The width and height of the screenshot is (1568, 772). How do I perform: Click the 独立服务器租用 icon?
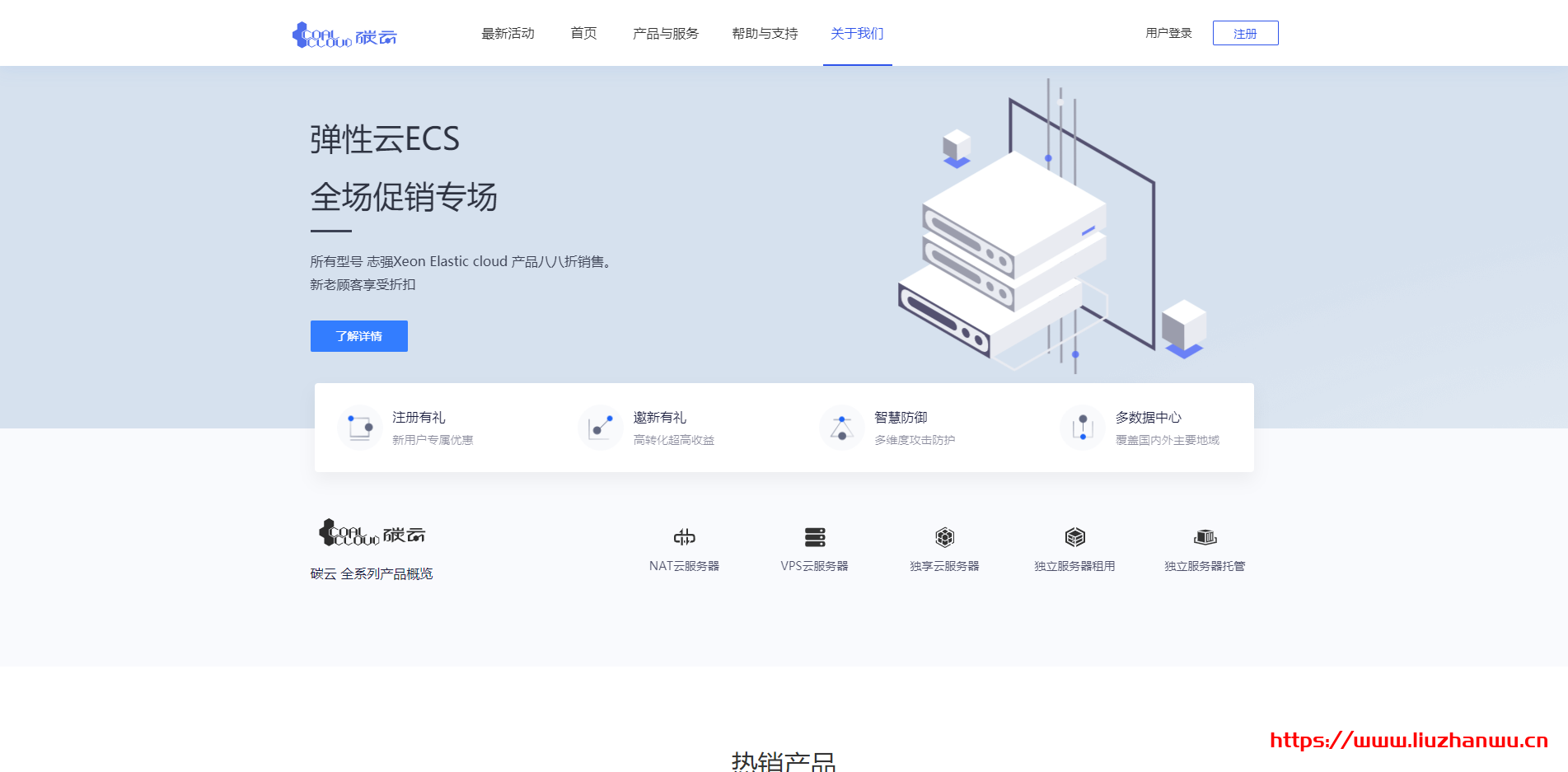[x=1074, y=537]
